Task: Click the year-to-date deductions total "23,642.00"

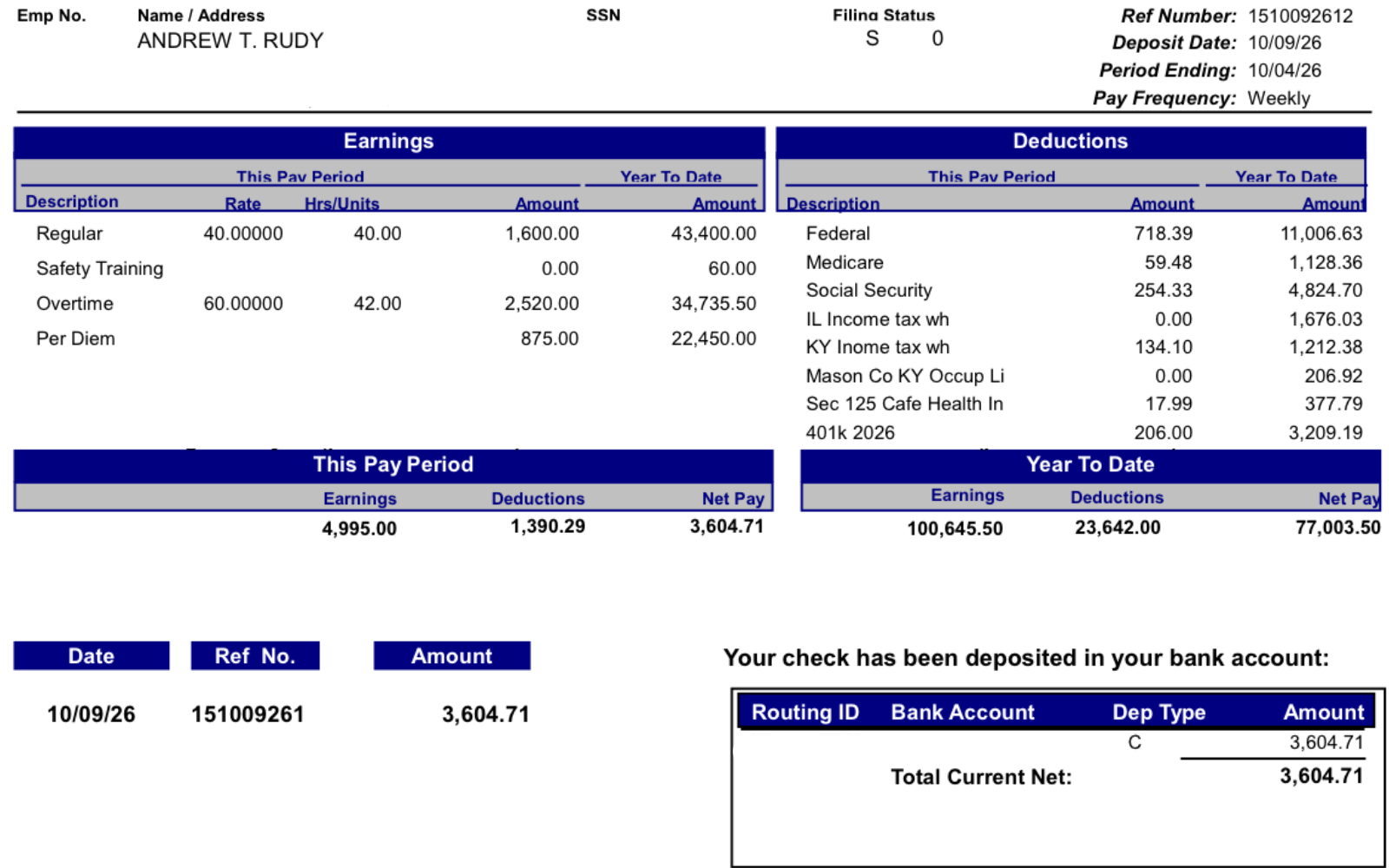Action: coord(1117,528)
